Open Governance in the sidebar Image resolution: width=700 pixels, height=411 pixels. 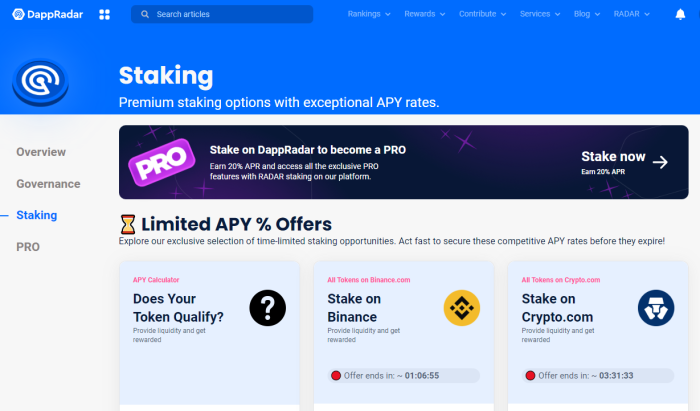pyautogui.click(x=48, y=184)
